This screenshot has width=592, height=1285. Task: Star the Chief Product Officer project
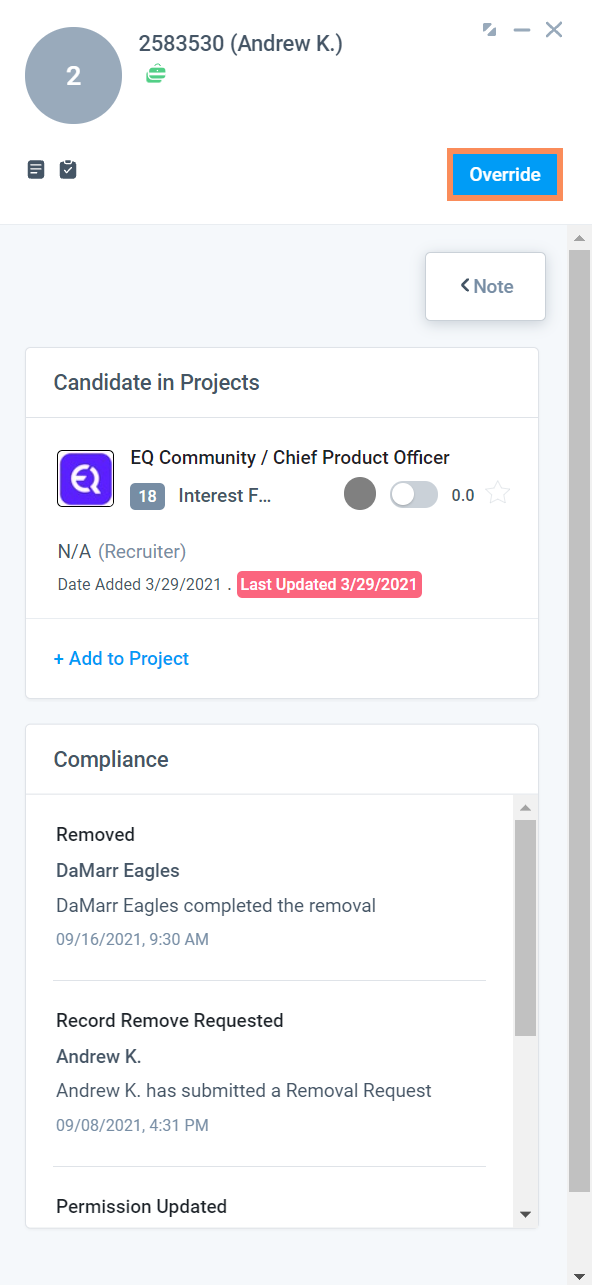[498, 494]
